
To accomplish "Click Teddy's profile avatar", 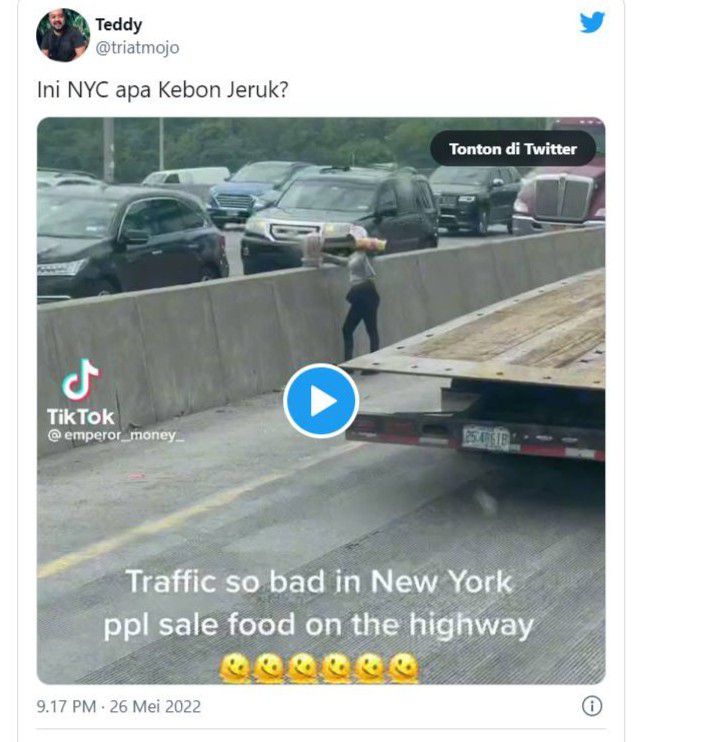I will 63,35.
